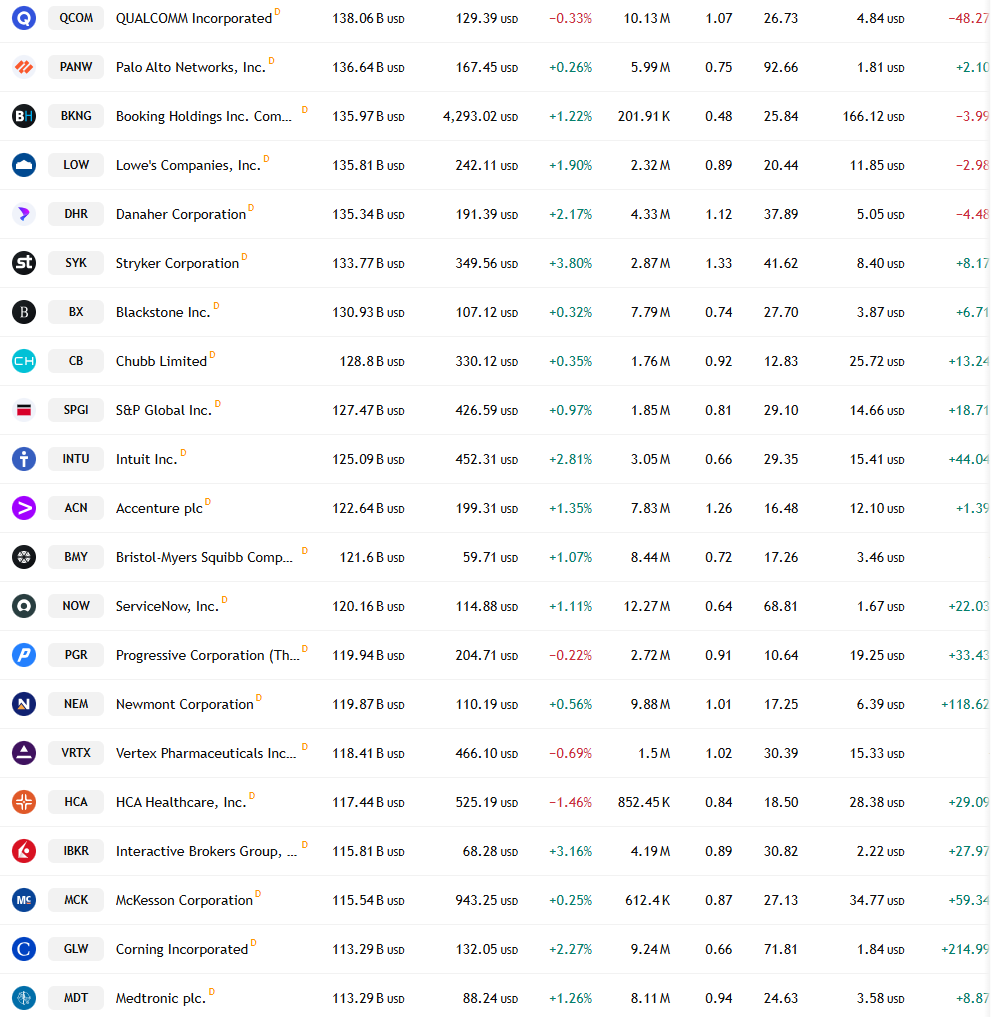Image resolution: width=991 pixels, height=1017 pixels.
Task: Open the BMY ticker badge
Action: (x=76, y=556)
